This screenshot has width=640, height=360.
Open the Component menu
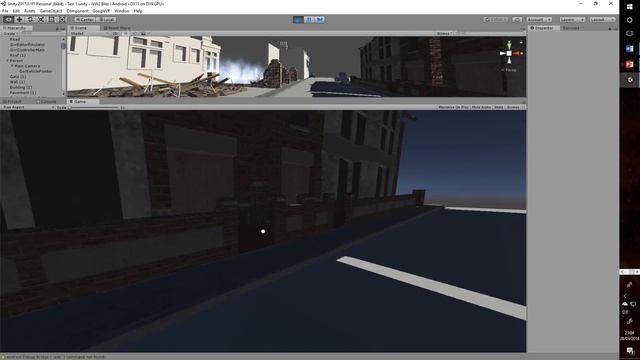[77, 11]
